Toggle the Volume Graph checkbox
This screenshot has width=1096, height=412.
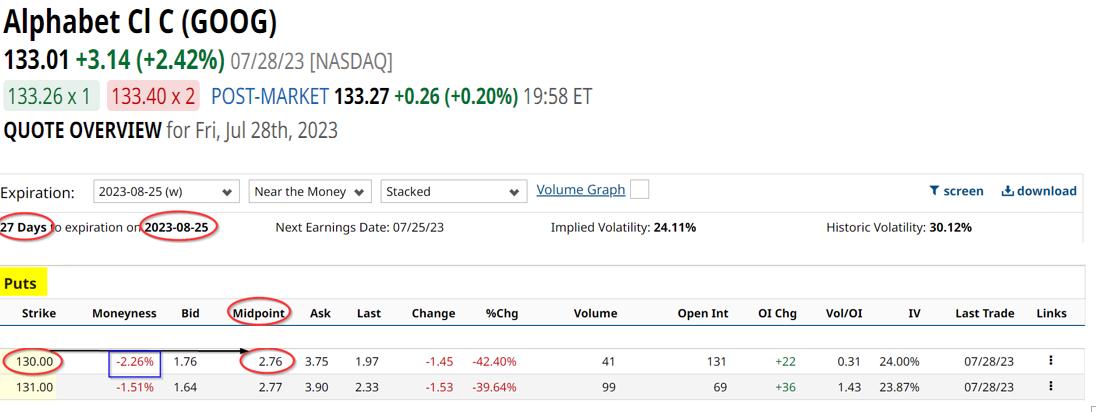click(640, 190)
